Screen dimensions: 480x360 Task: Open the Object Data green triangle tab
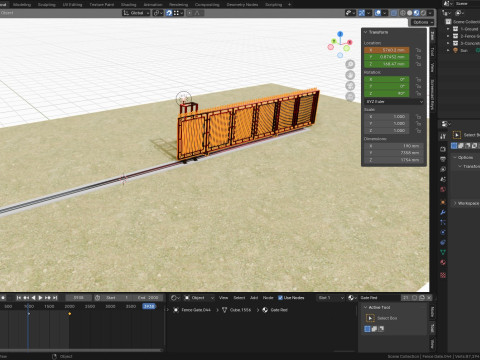click(x=443, y=252)
